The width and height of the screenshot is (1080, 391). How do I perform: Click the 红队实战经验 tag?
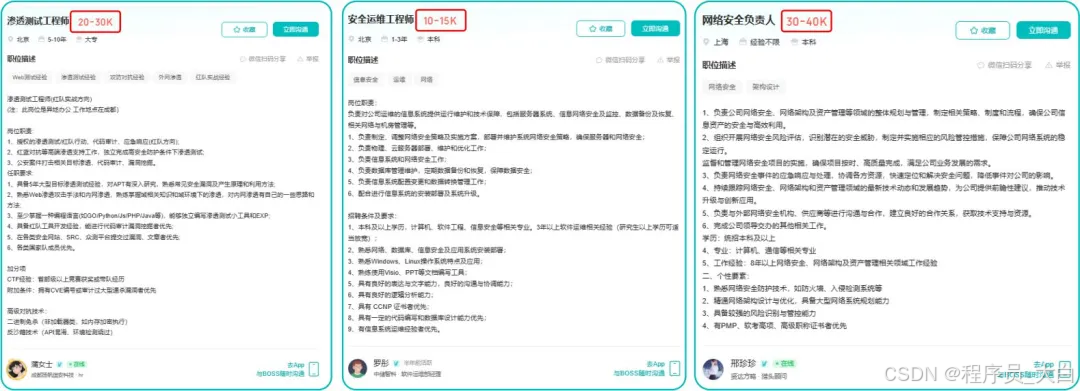tap(213, 78)
